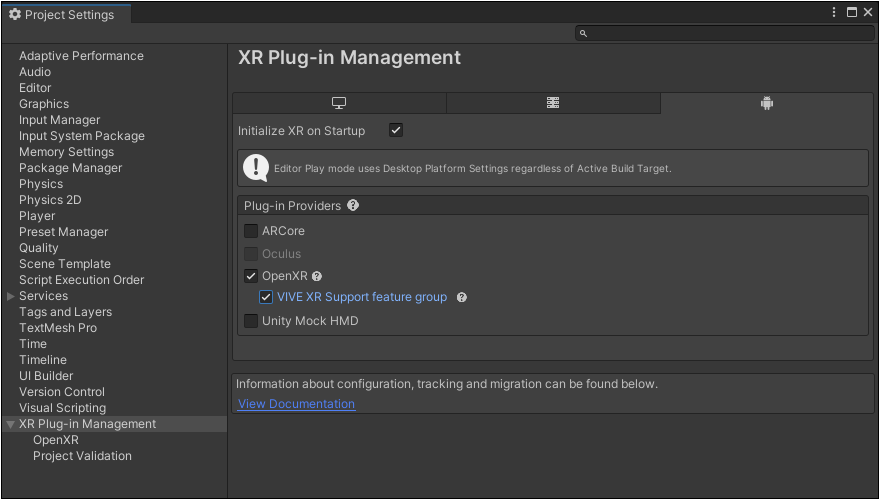This screenshot has width=880, height=500.
Task: Switch to the Android platform tab
Action: click(766, 103)
